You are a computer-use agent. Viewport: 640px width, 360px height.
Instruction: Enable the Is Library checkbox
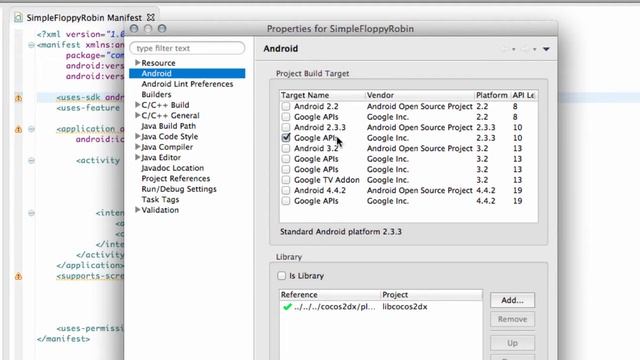[282, 276]
